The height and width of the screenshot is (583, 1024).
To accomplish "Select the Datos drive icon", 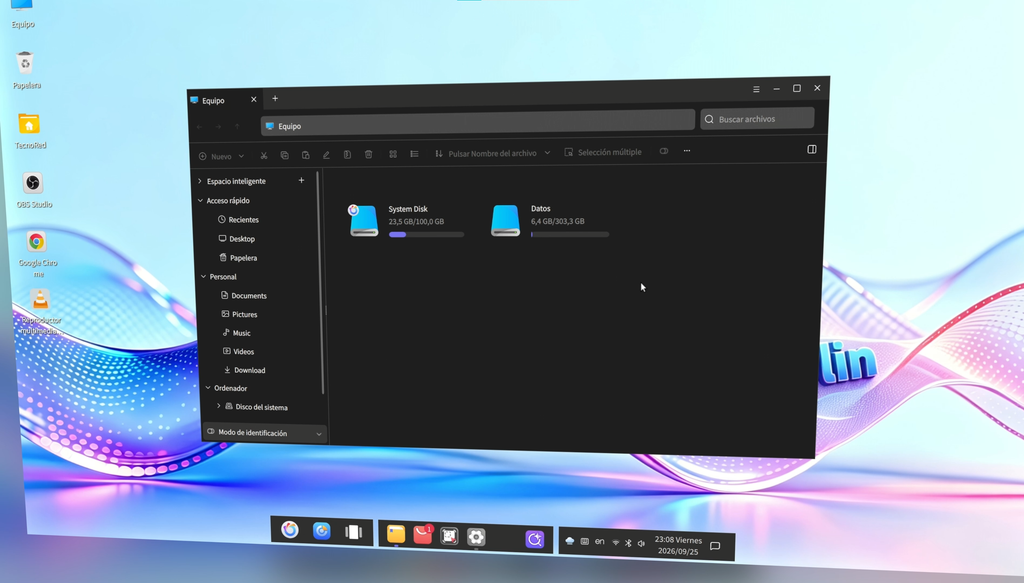I will 505,221.
